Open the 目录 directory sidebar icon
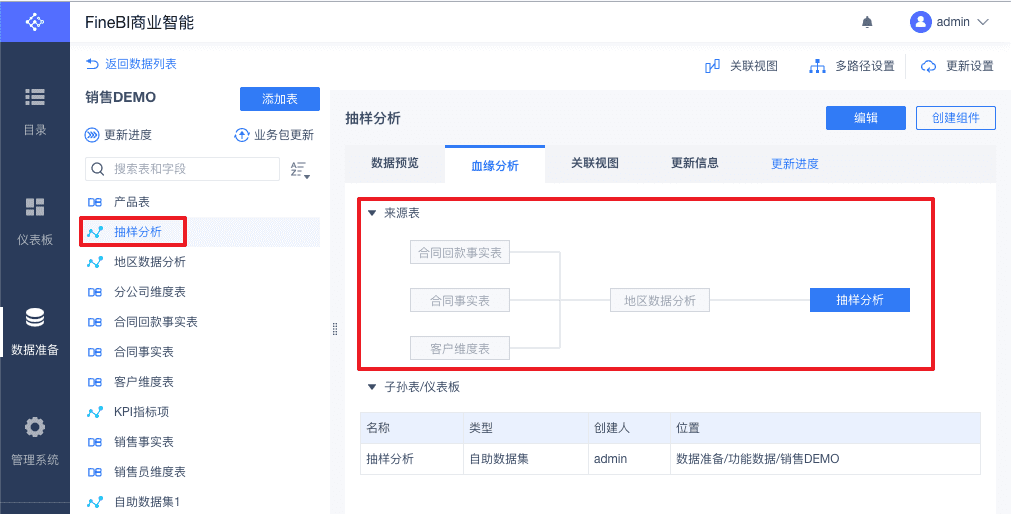The width and height of the screenshot is (1011, 514). (35, 97)
